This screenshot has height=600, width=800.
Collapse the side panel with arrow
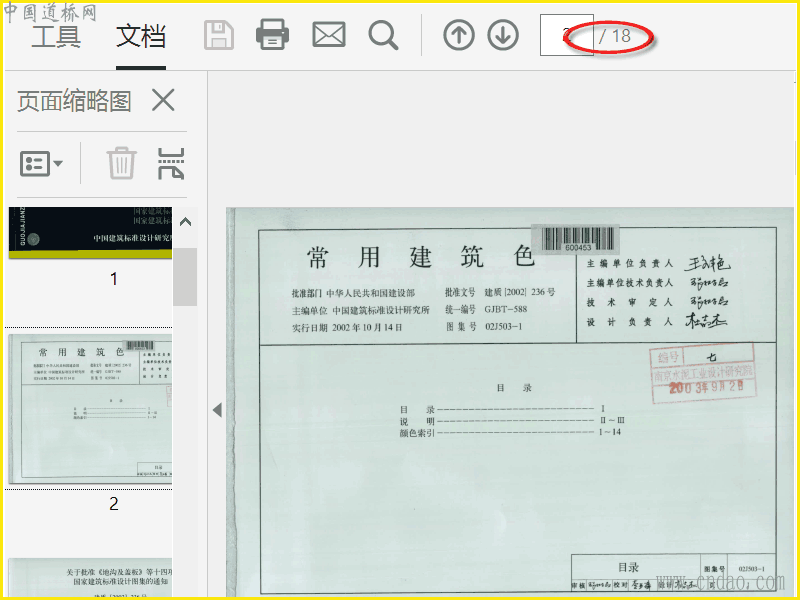pos(217,410)
